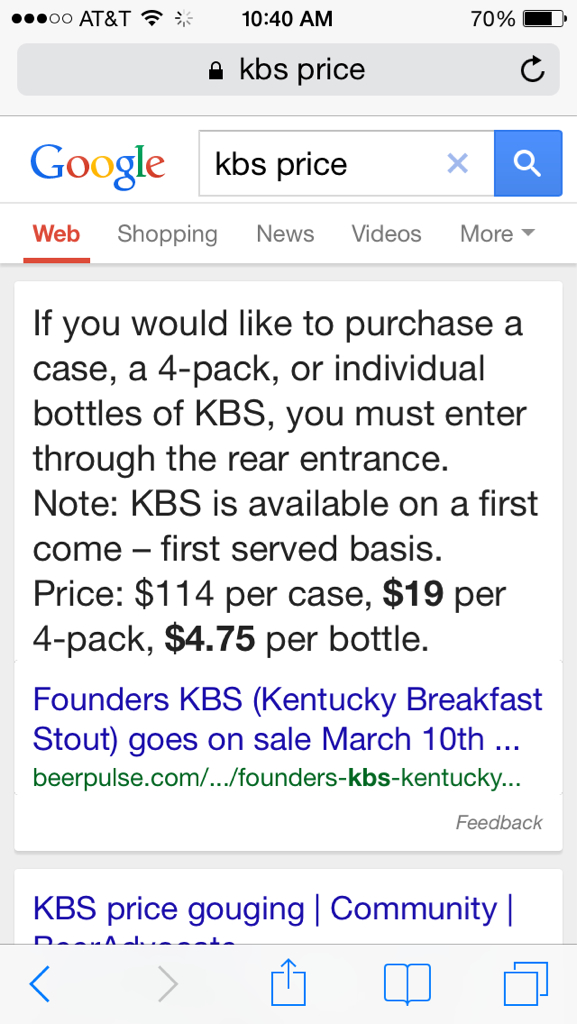Tap the Google logo
Image resolution: width=577 pixels, height=1024 pixels.
point(97,165)
